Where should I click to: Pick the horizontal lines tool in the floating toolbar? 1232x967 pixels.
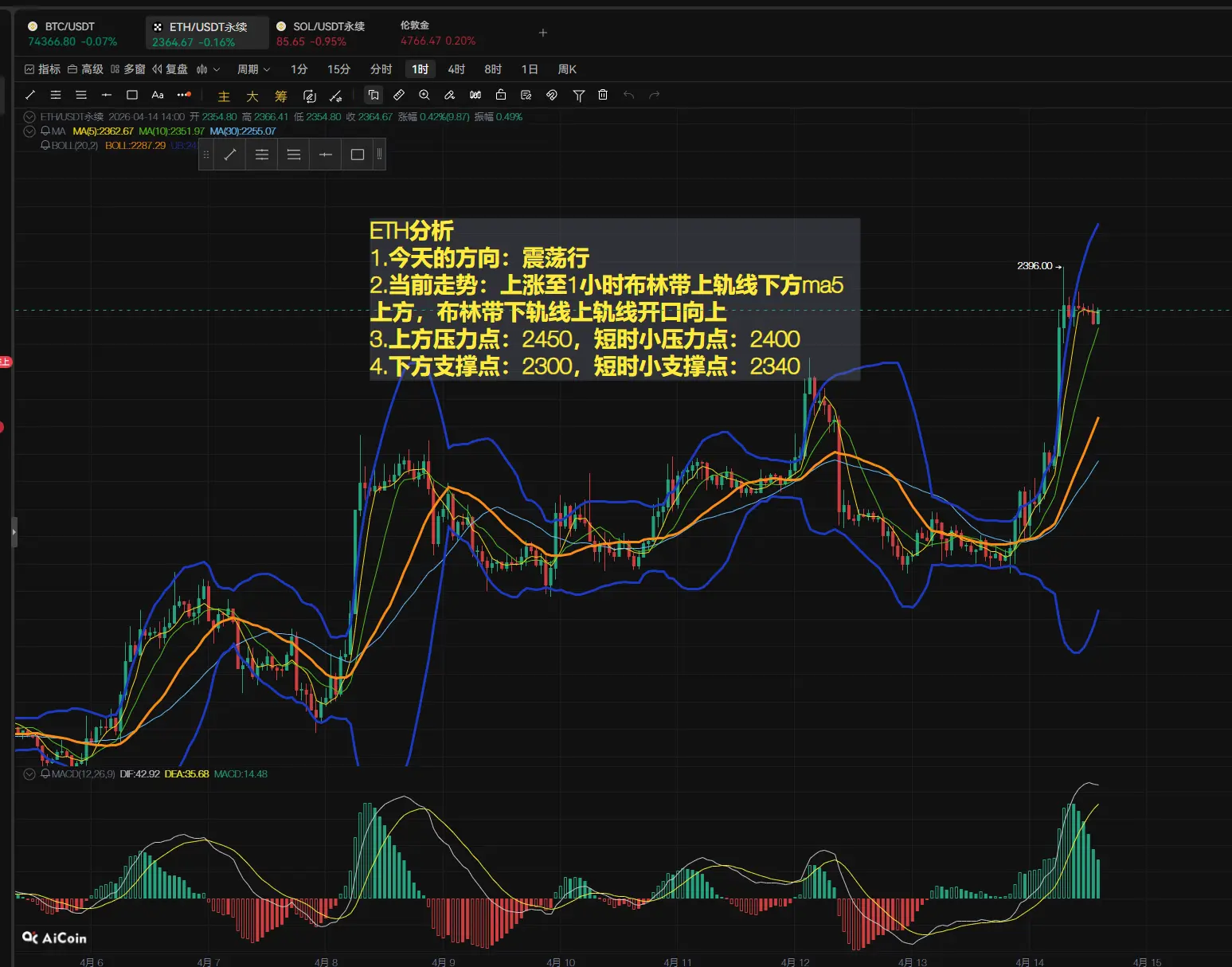tap(294, 155)
